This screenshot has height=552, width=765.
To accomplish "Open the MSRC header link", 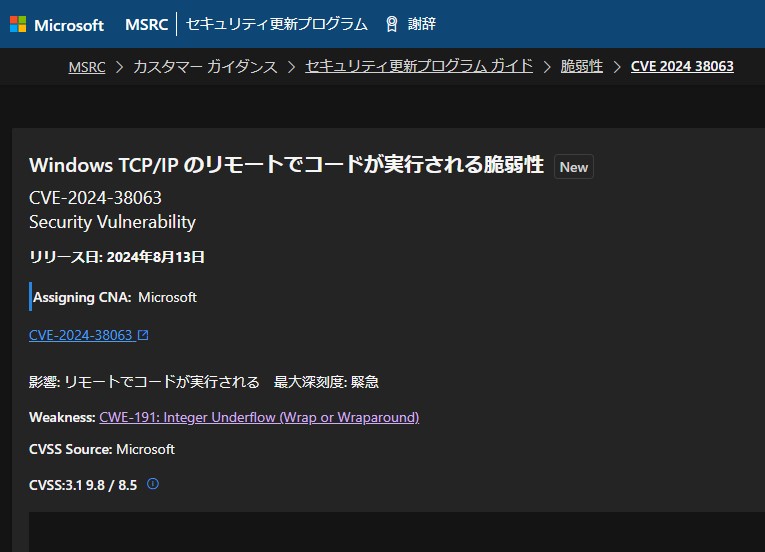I will pyautogui.click(x=146, y=24).
